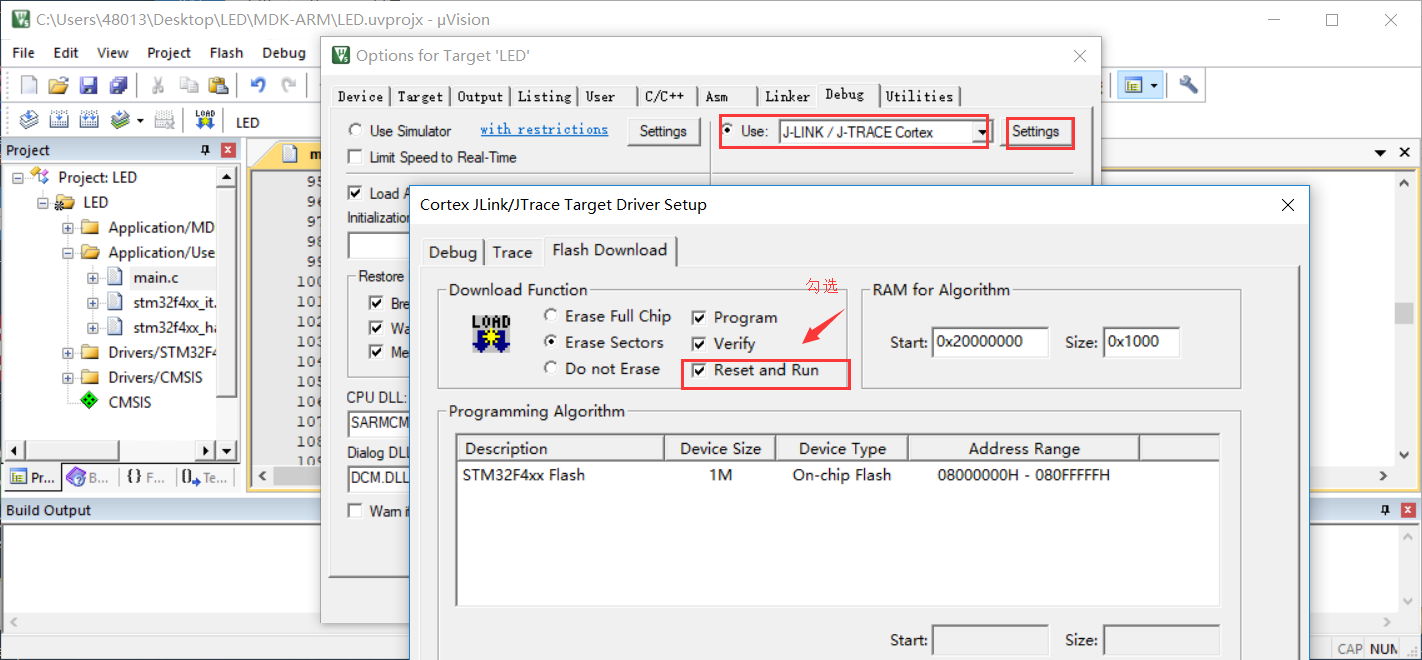Image resolution: width=1422 pixels, height=660 pixels.
Task: Close the Cortex JLink/JTrace Target Driver Setup
Action: pyautogui.click(x=1287, y=205)
